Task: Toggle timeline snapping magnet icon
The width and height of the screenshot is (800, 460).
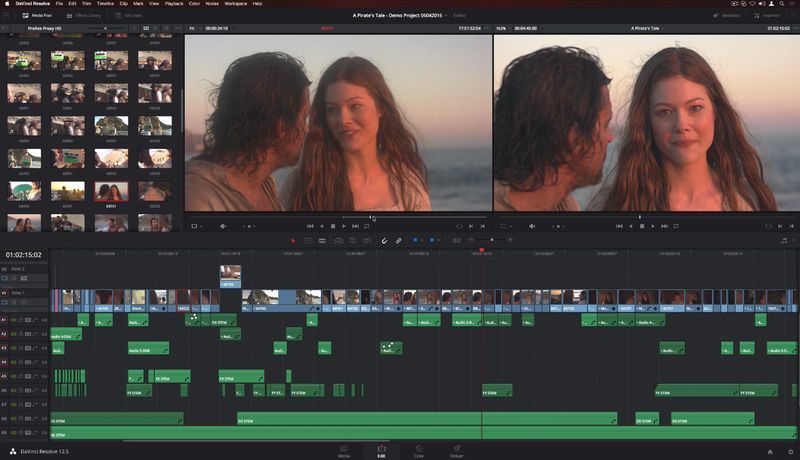Action: pos(384,240)
